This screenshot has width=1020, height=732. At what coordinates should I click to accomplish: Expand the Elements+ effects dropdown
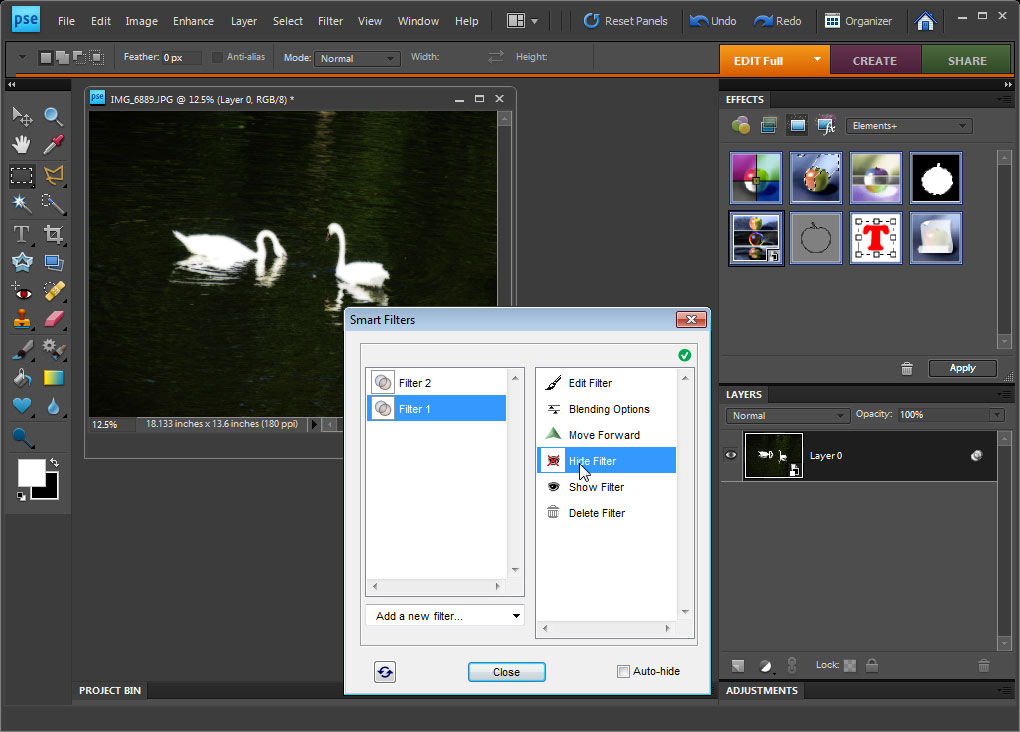(909, 126)
